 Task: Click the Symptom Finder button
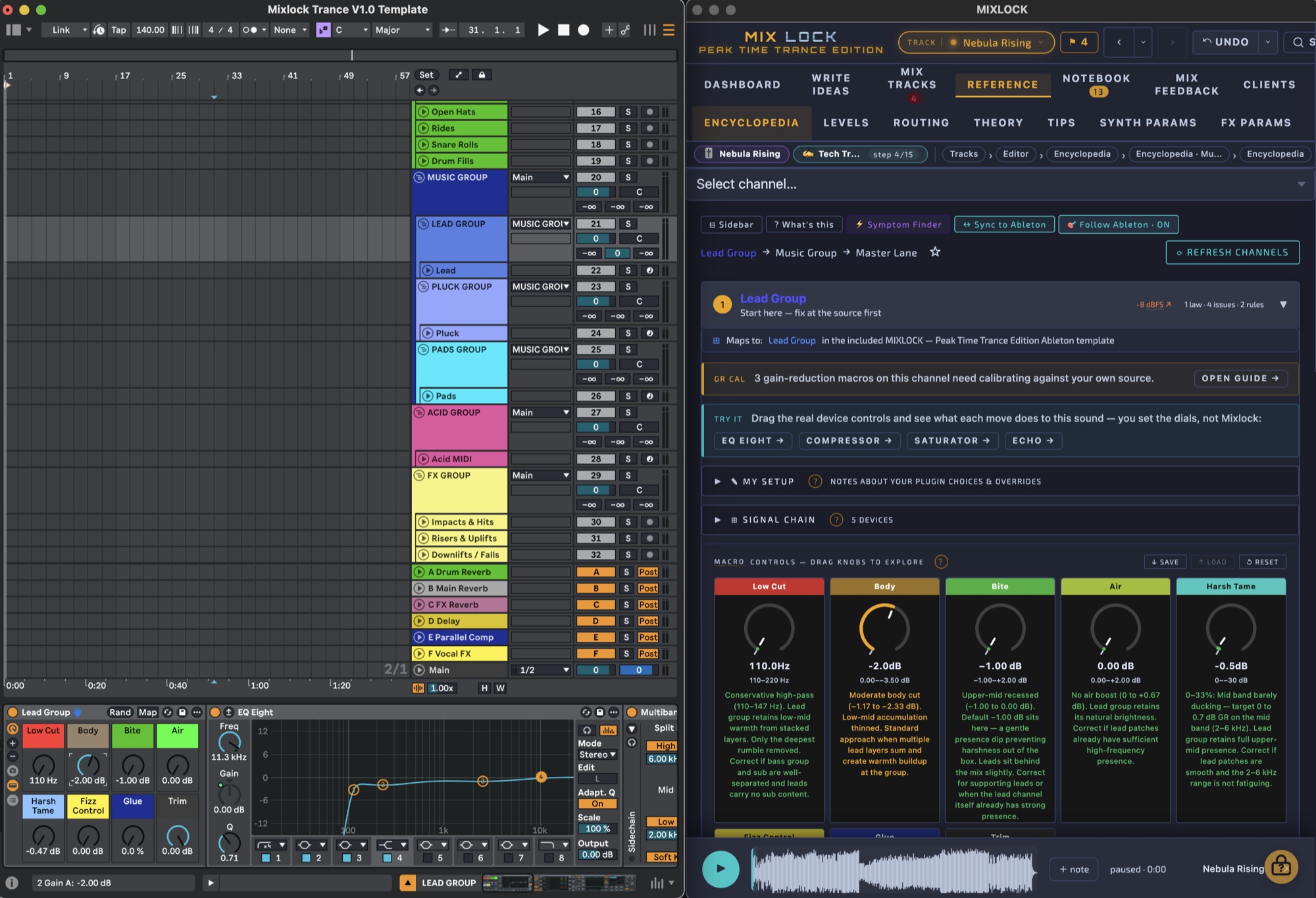898,224
